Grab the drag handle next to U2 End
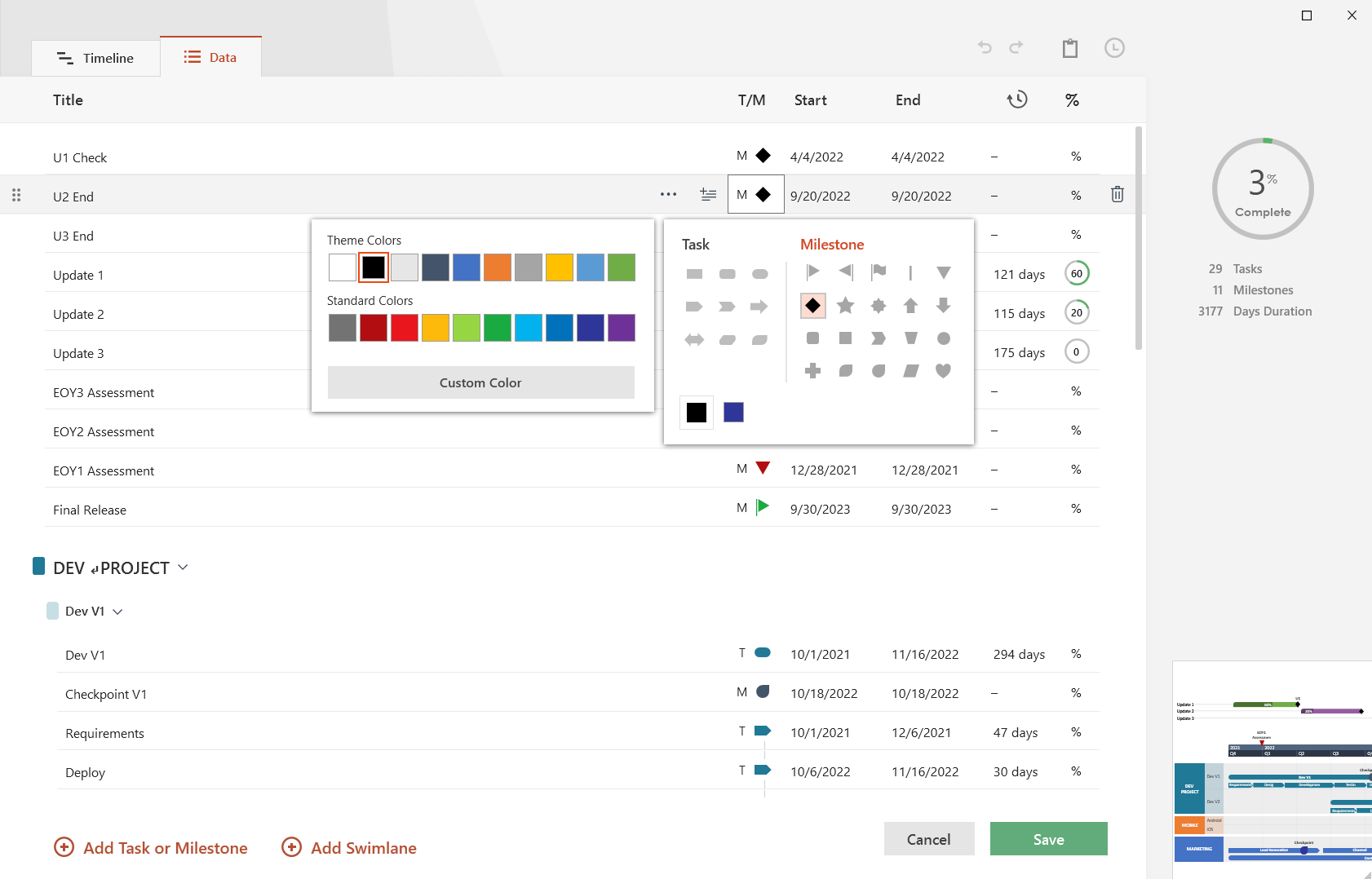Viewport: 1372px width, 879px height. point(16,194)
